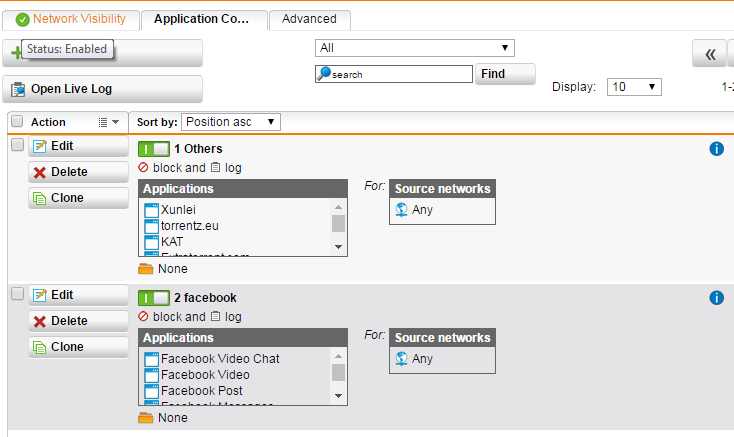Toggle the facebook rule on/off switch
The width and height of the screenshot is (734, 437).
click(154, 298)
